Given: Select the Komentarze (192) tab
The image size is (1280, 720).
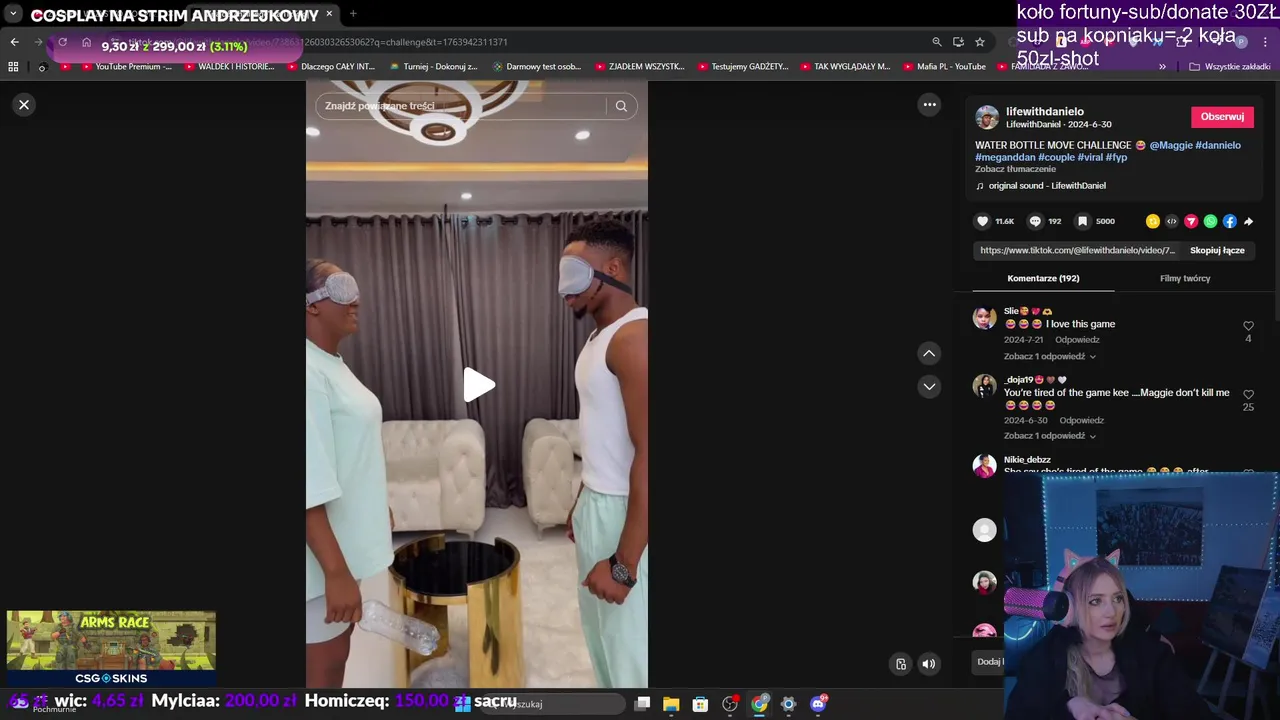Looking at the screenshot, I should [1043, 278].
